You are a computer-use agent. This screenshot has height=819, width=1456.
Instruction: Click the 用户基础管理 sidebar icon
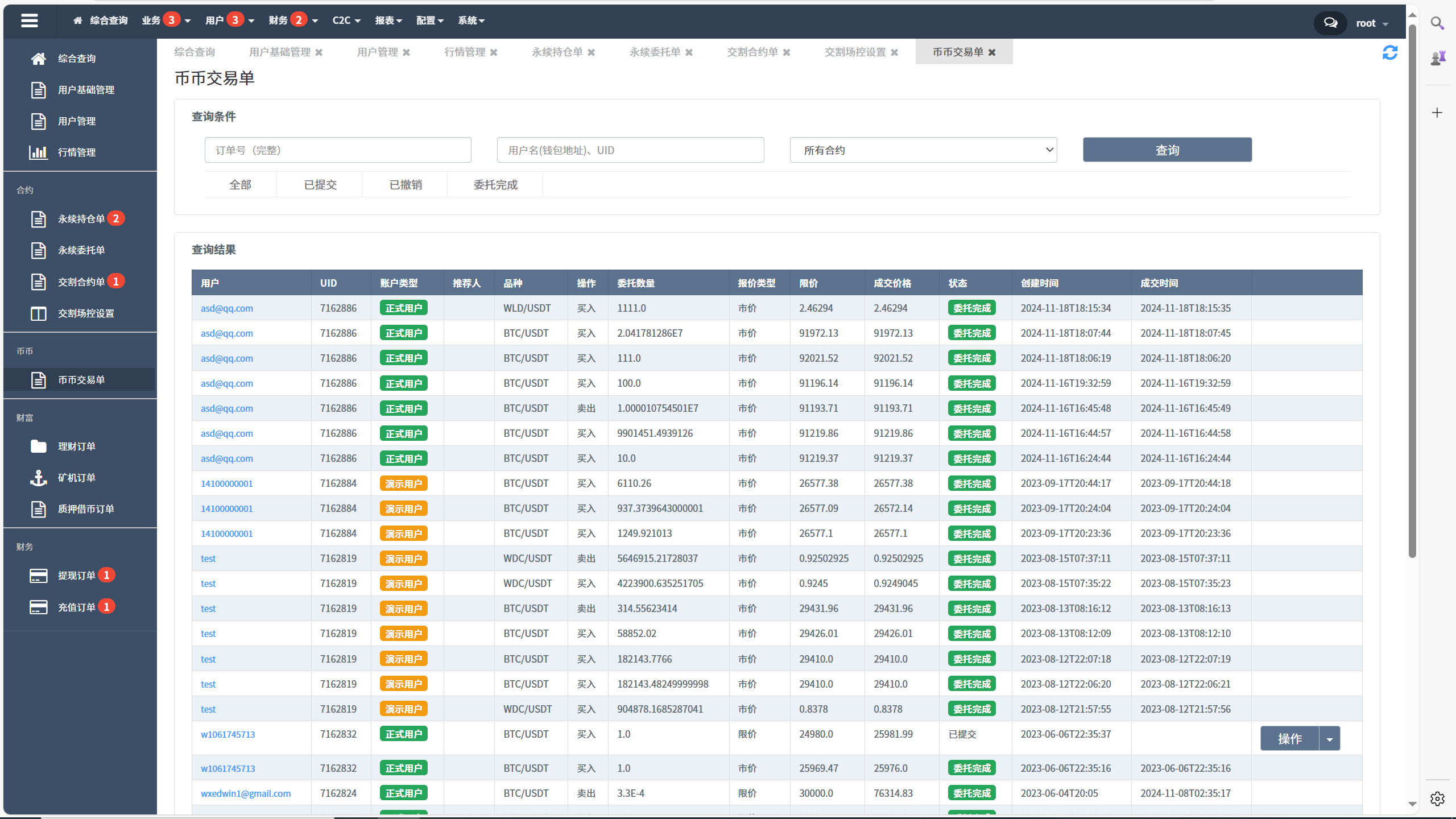coord(37,89)
